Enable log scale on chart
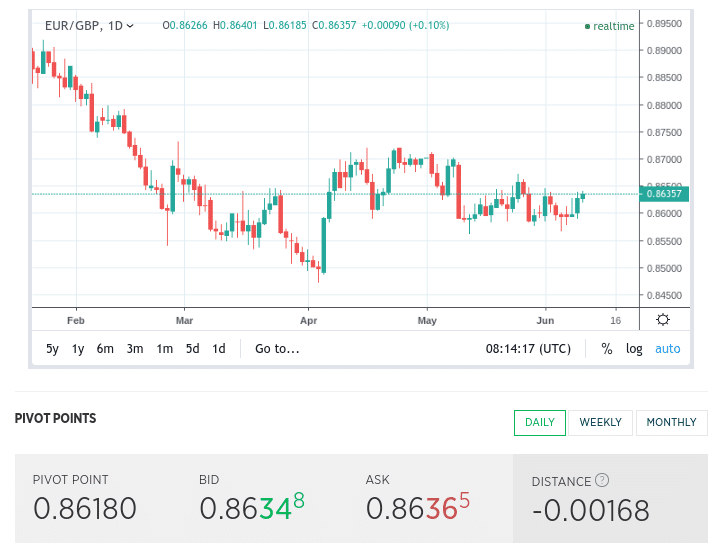Viewport: 717px width, 550px height. 634,349
